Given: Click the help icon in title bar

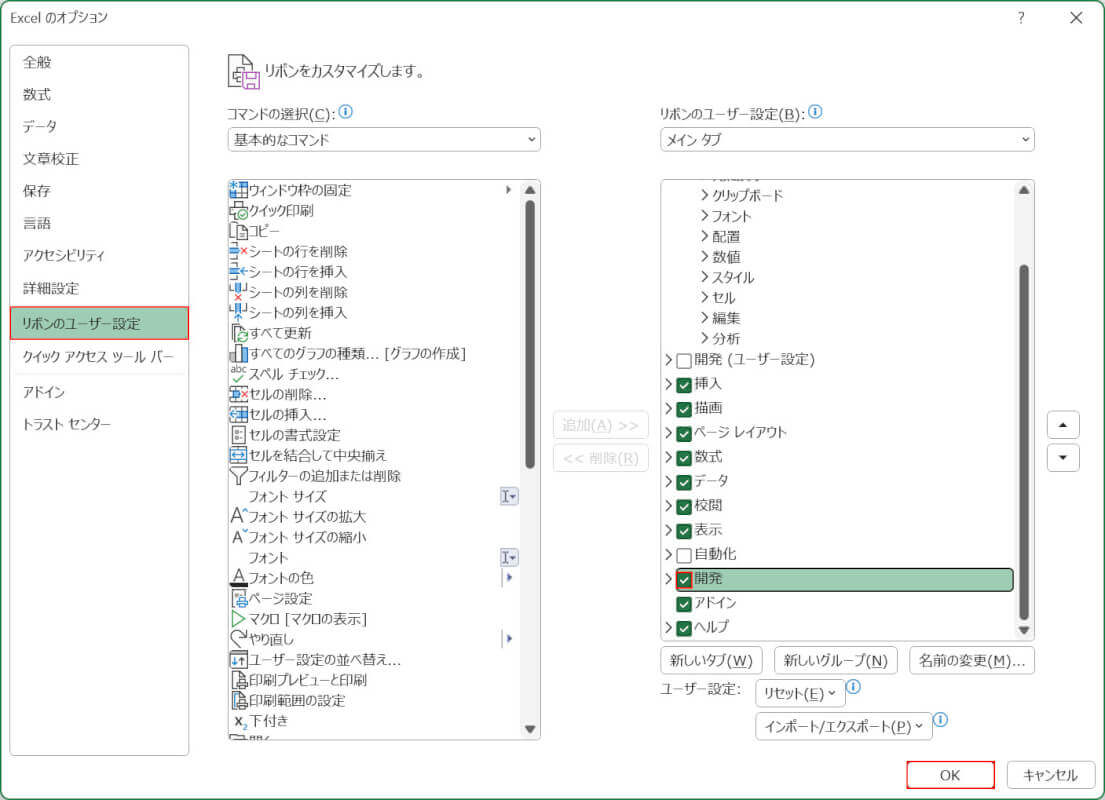Looking at the screenshot, I should pyautogui.click(x=1021, y=18).
